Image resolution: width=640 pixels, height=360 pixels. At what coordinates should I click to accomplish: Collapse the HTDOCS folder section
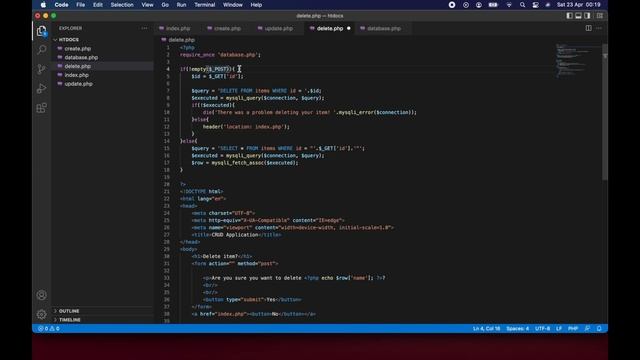pos(69,40)
